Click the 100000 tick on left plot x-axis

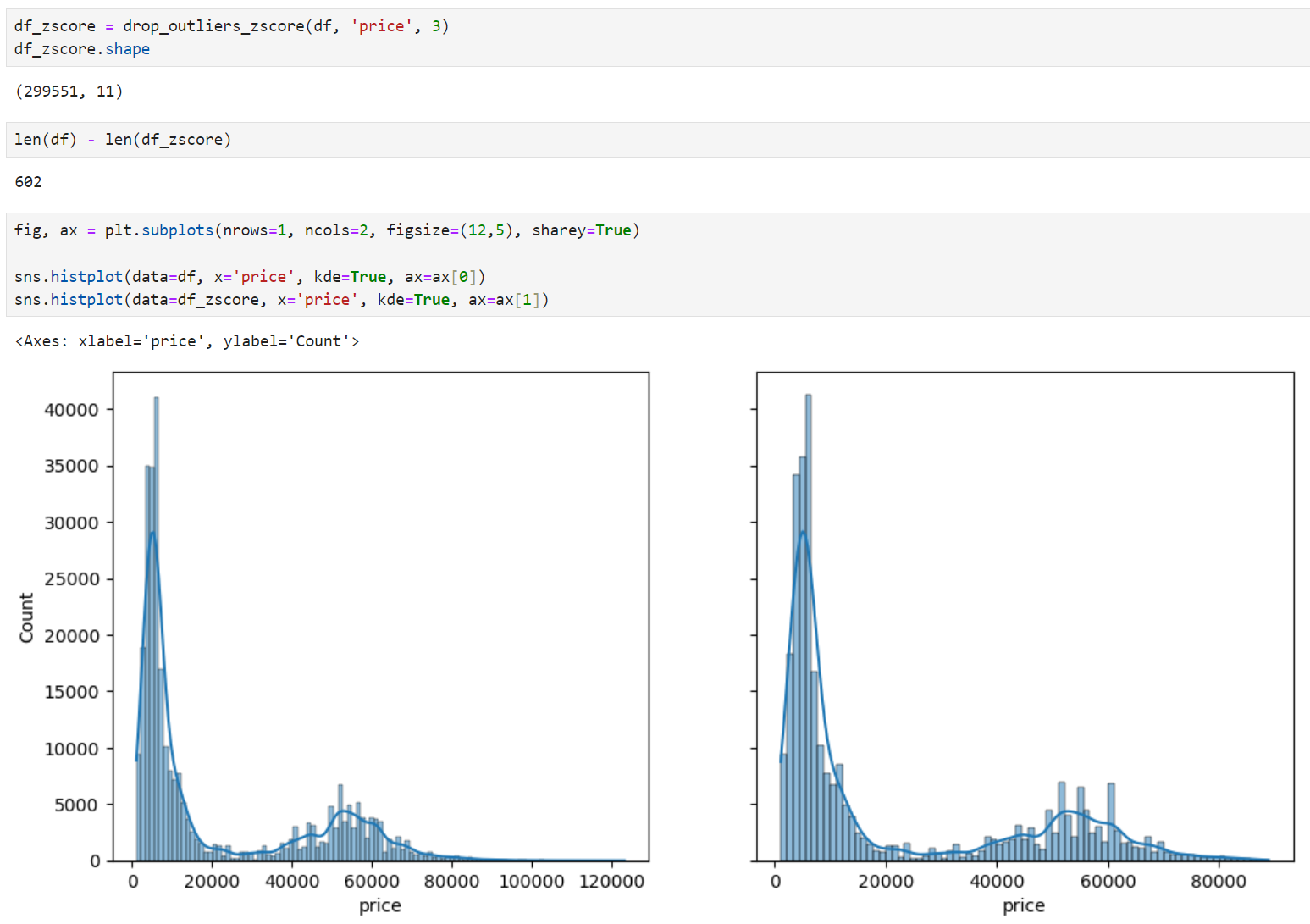(x=532, y=882)
